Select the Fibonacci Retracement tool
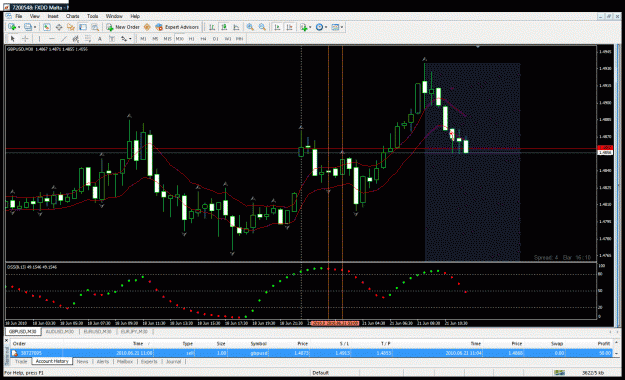The height and width of the screenshot is (380, 625). 88,39
